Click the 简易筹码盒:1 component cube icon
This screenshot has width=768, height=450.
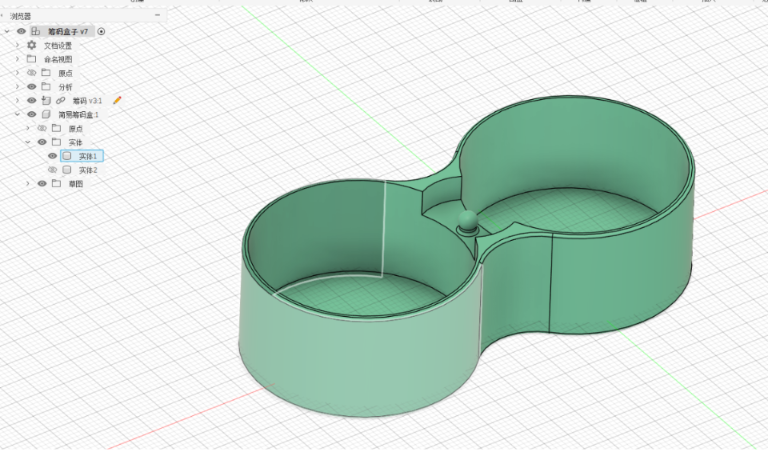point(46,114)
